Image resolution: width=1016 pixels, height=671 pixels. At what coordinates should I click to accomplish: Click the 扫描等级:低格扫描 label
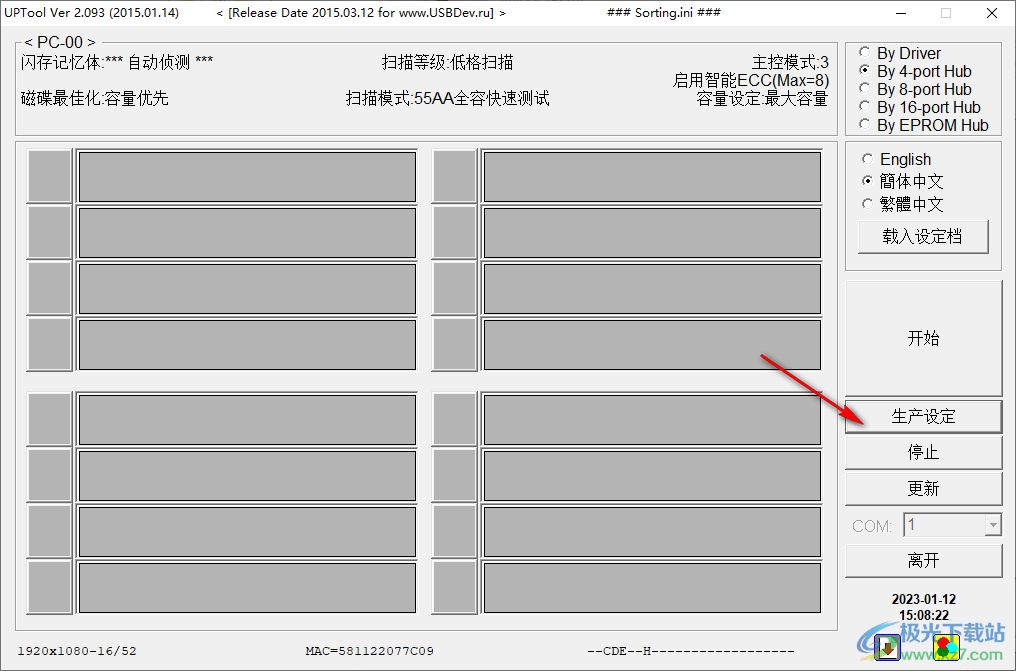pyautogui.click(x=447, y=62)
